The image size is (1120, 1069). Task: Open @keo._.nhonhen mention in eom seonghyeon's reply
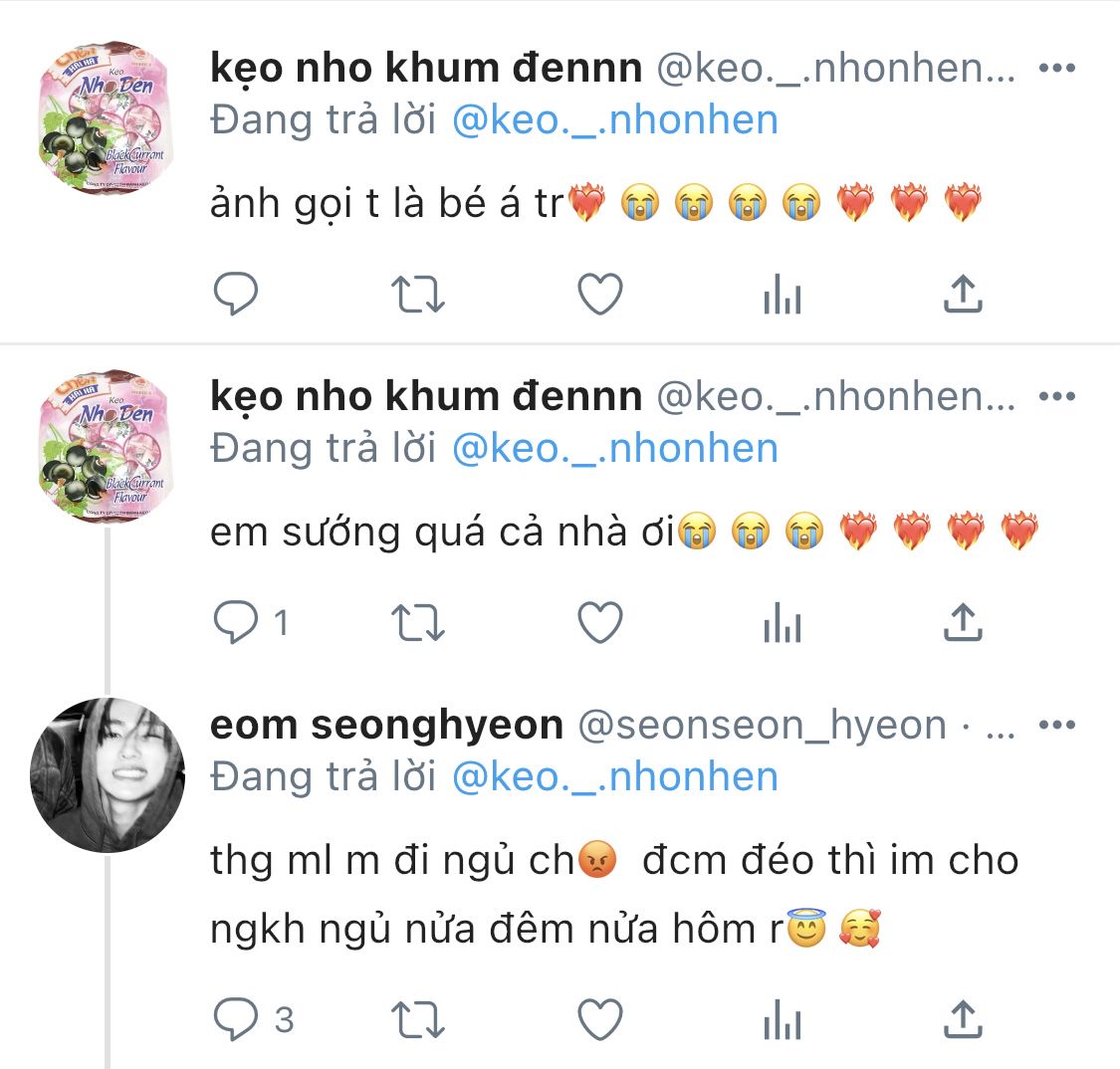614,776
